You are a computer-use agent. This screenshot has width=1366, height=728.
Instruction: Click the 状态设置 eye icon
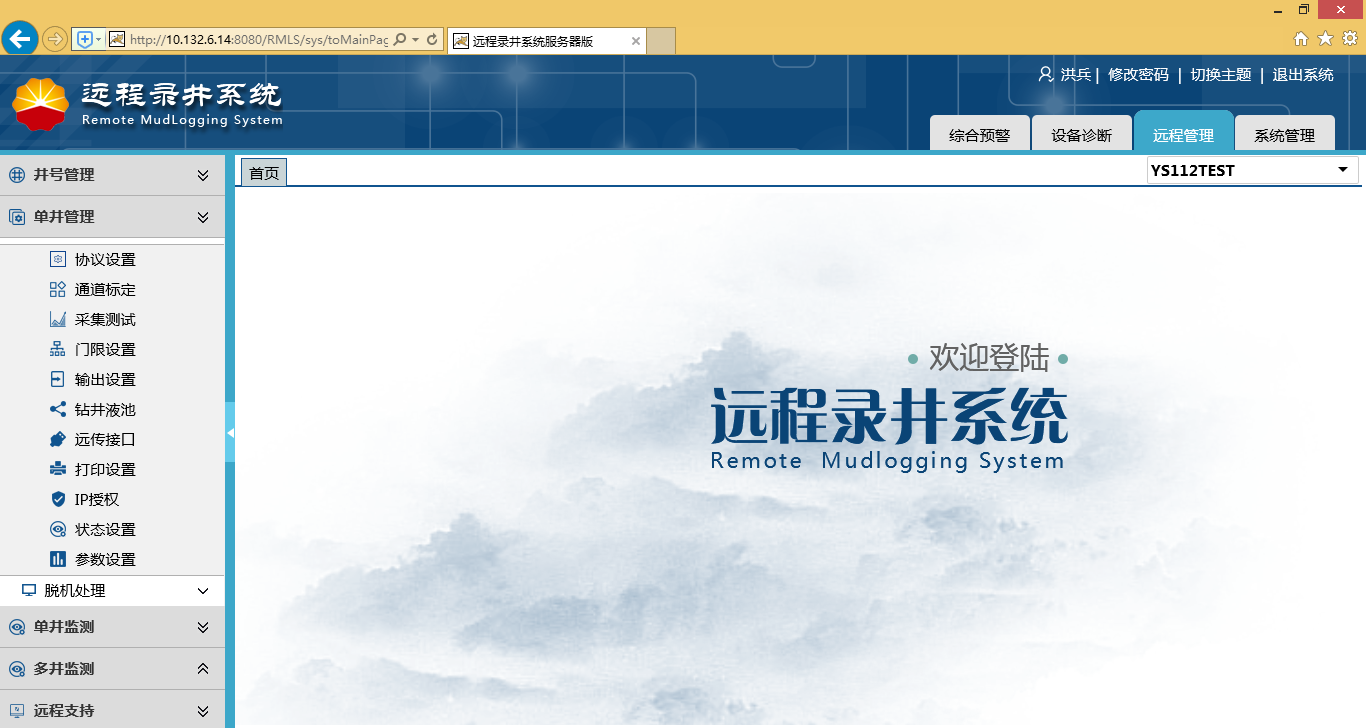58,530
